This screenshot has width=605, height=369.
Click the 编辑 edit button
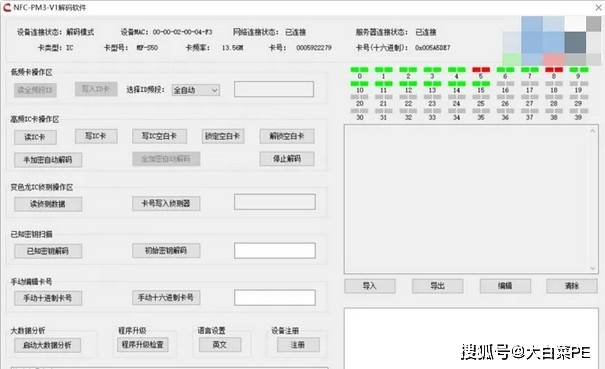coord(505,286)
